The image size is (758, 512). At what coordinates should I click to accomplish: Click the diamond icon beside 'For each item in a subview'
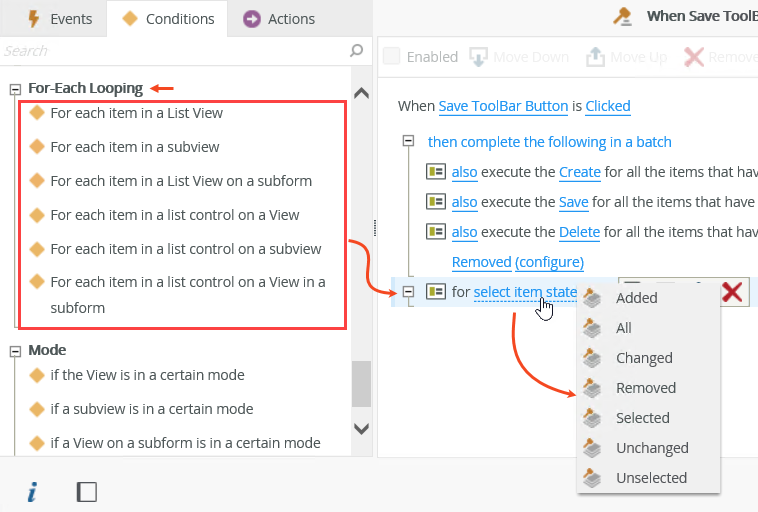click(37, 147)
